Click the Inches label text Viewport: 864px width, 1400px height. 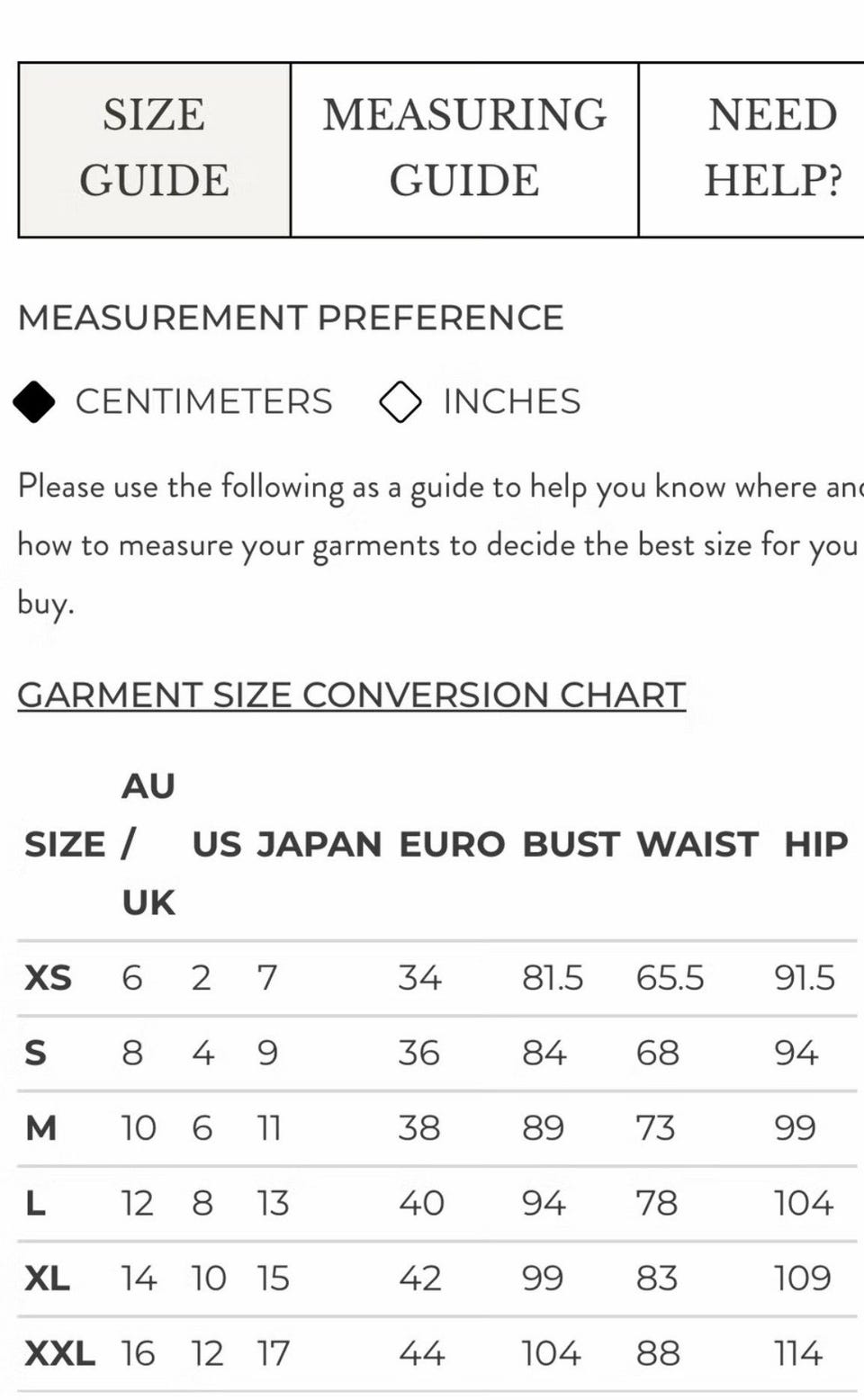coord(512,401)
